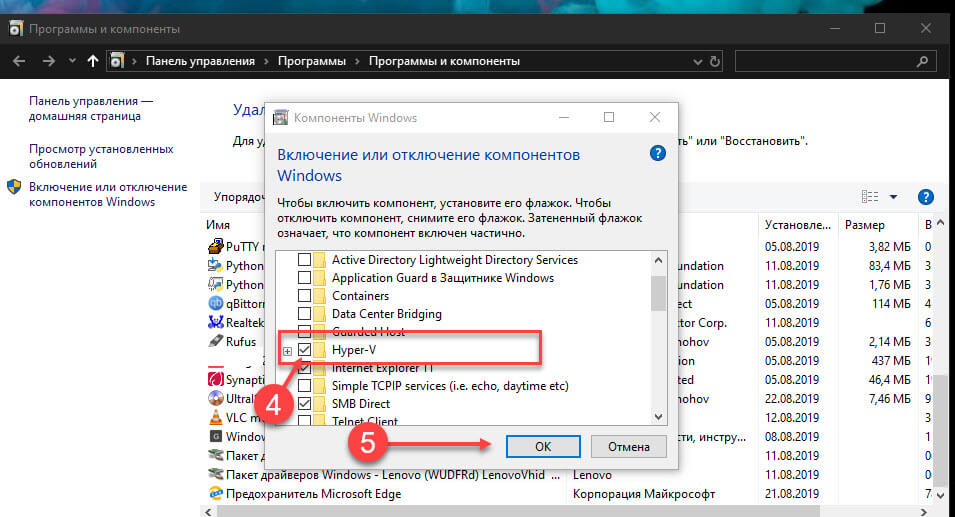Sort by Установлено column header
The width and height of the screenshot is (955, 517).
(798, 225)
